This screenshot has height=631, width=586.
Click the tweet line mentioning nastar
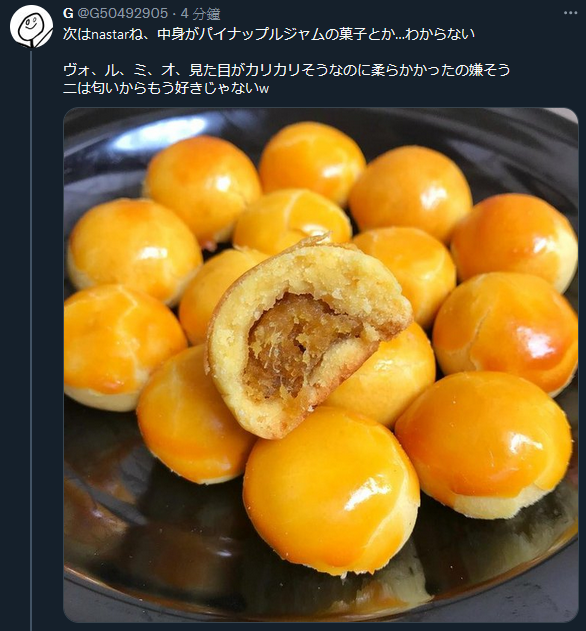(x=269, y=34)
